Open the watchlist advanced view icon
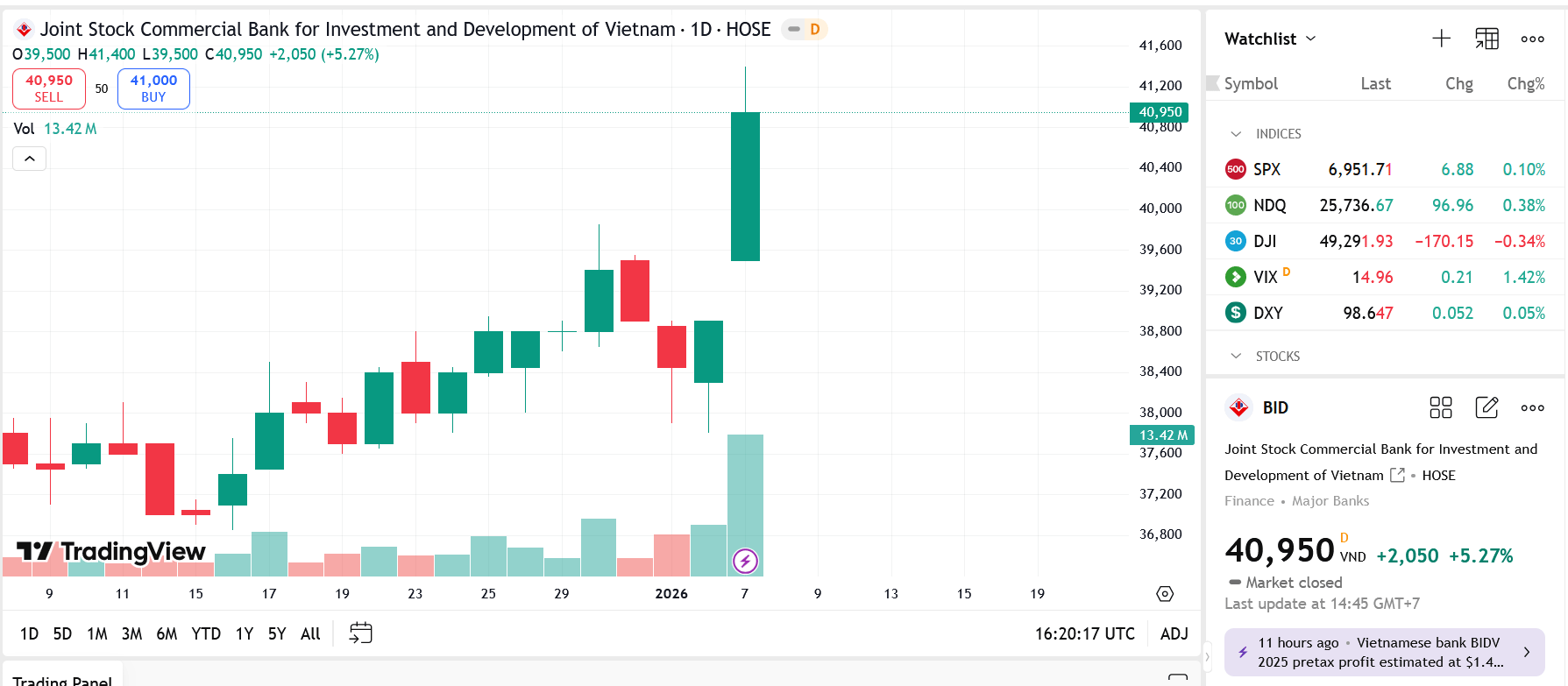Image resolution: width=1568 pixels, height=686 pixels. (1486, 39)
